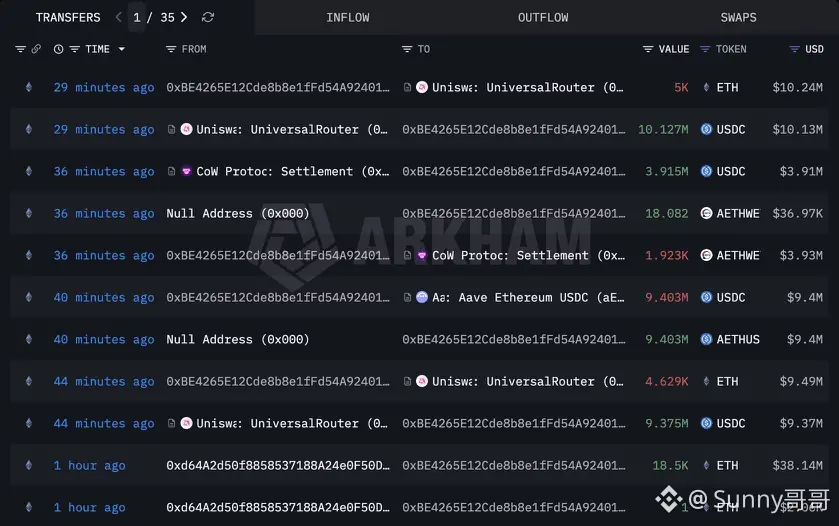Click the contract document icon in the Aave row
This screenshot has height=526, width=839.
coord(407,298)
